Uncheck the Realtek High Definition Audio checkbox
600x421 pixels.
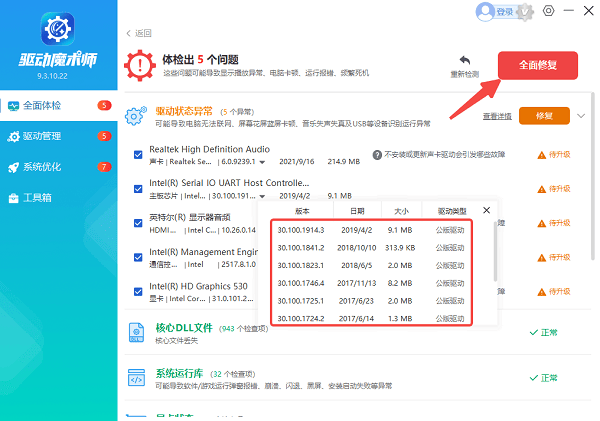pyautogui.click(x=139, y=155)
